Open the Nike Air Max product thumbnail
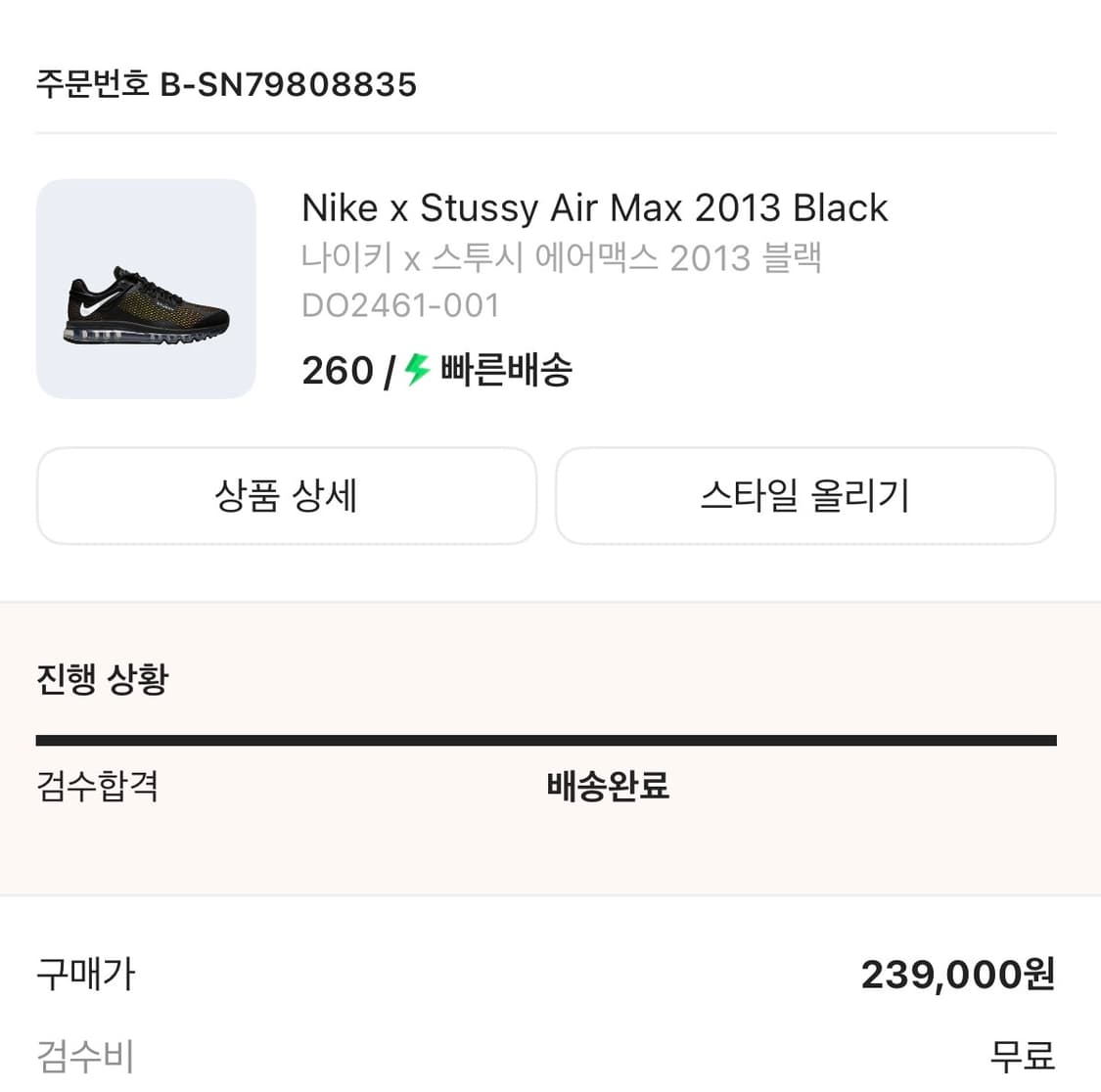 point(145,289)
